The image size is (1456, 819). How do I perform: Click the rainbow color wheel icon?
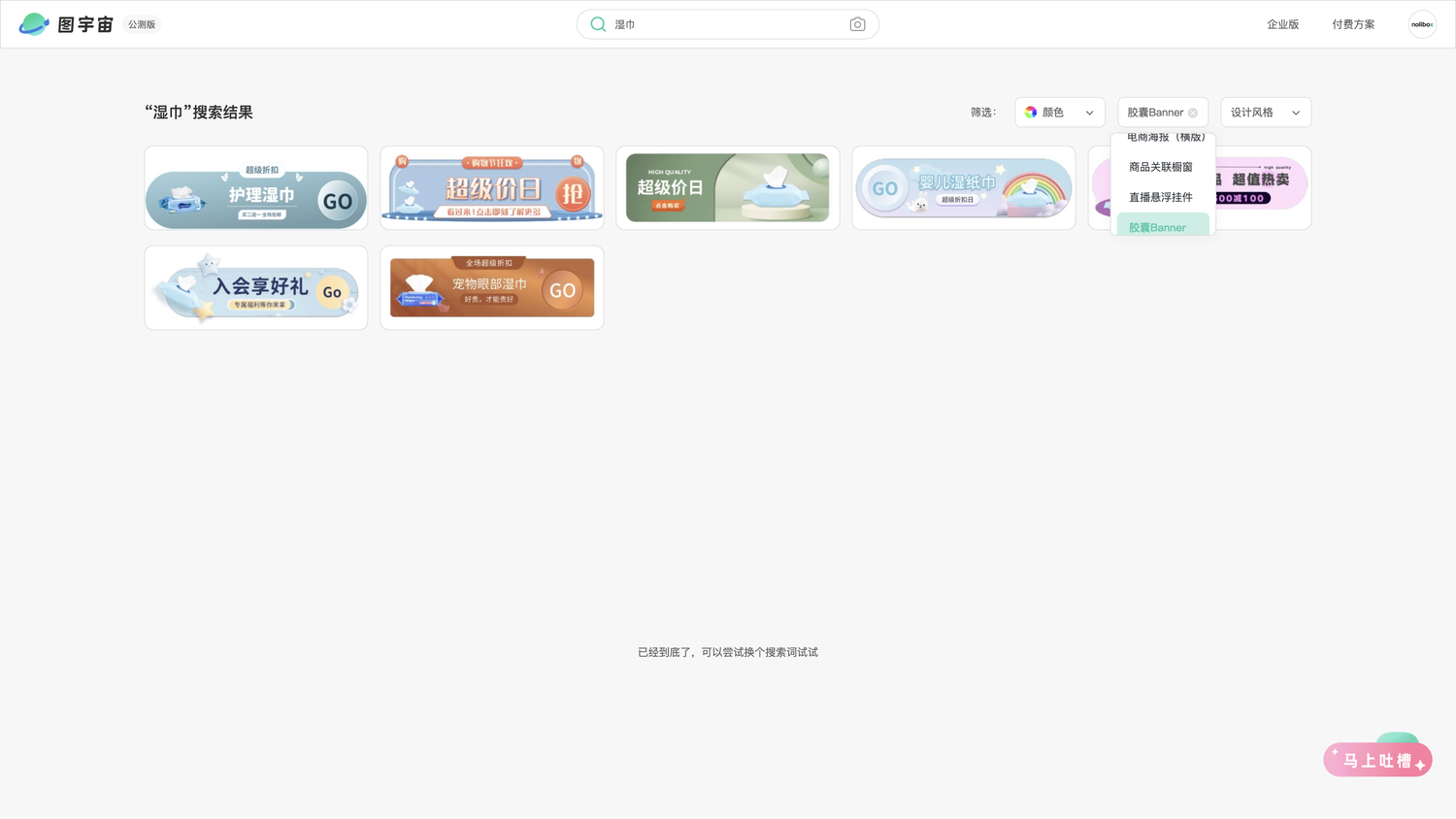tap(1031, 113)
